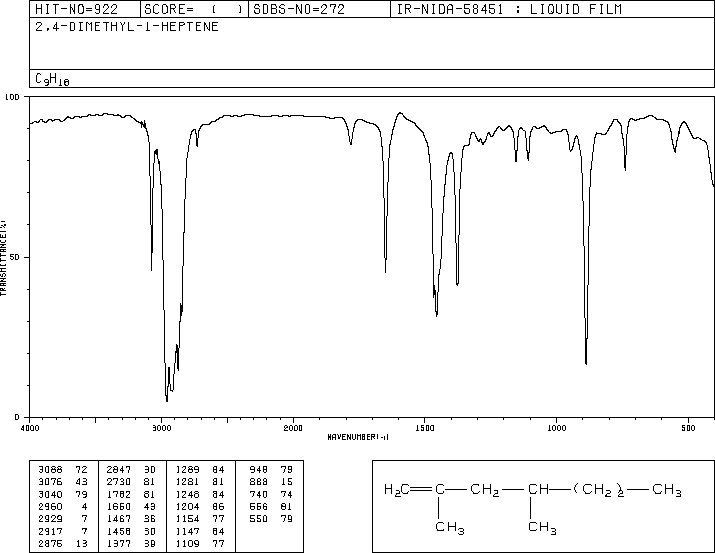Click the 2929 wavenumber in the peak table
This screenshot has height=553, width=715.
pos(50,519)
